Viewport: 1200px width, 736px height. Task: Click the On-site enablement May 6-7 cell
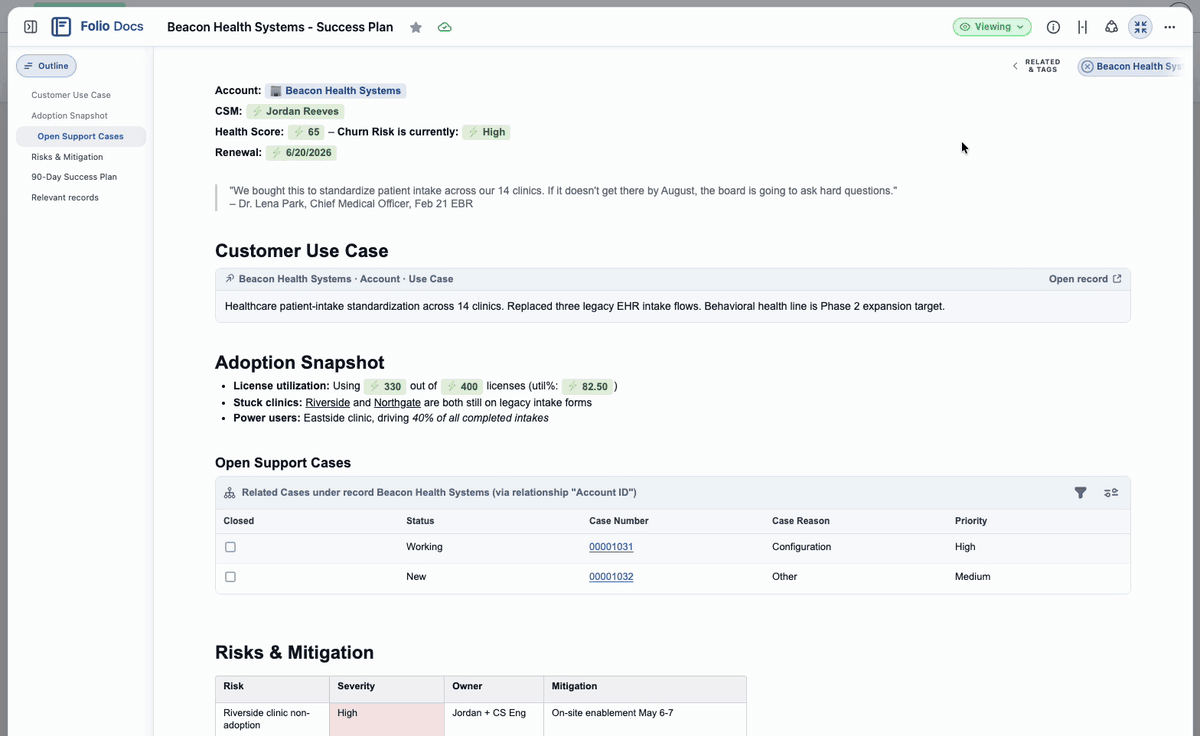[645, 719]
